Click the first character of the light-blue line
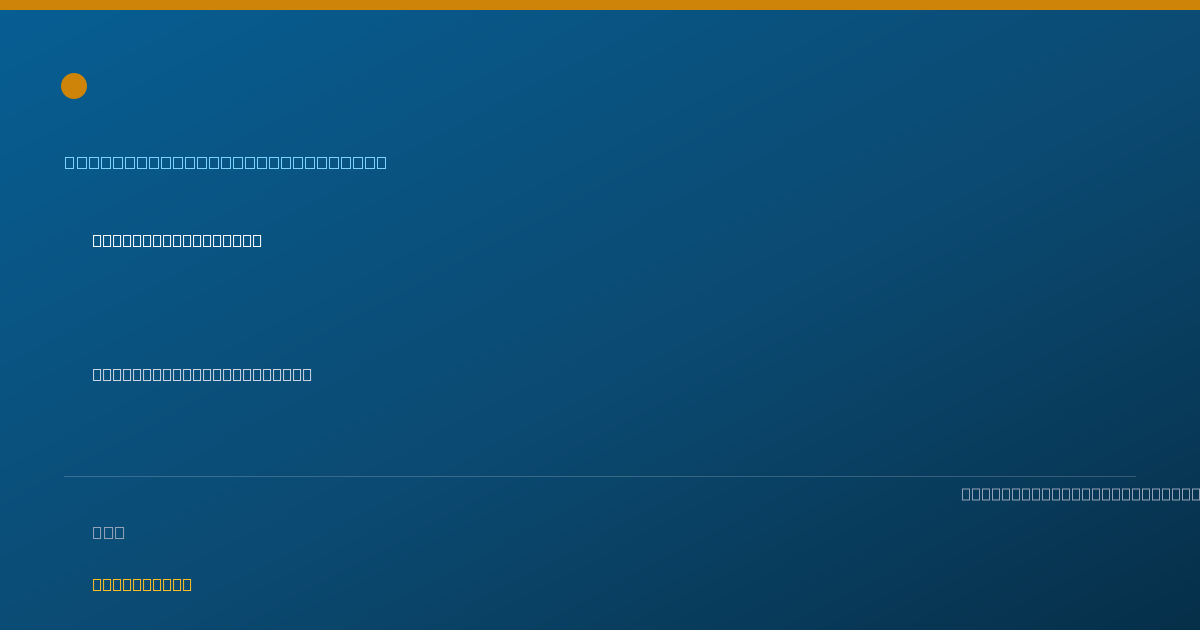Viewport: 1200px width, 630px height. (x=70, y=162)
